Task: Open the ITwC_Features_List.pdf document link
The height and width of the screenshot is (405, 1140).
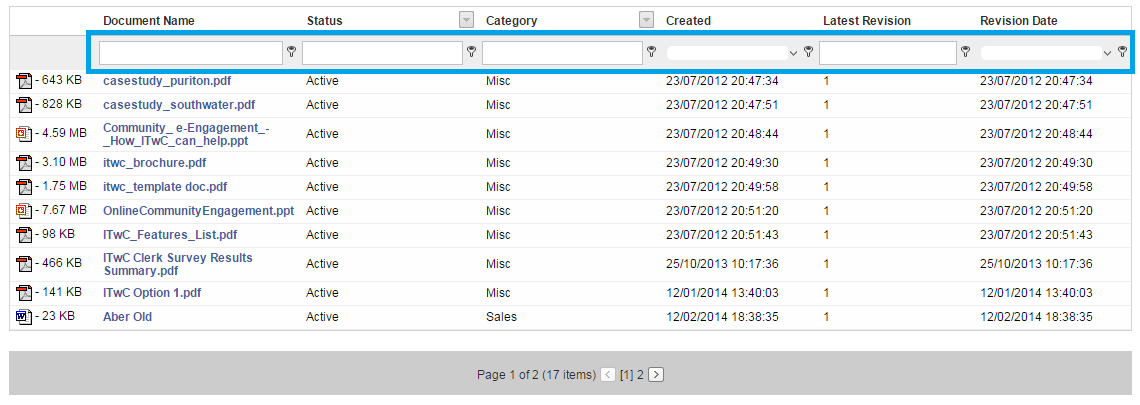Action: [x=170, y=235]
